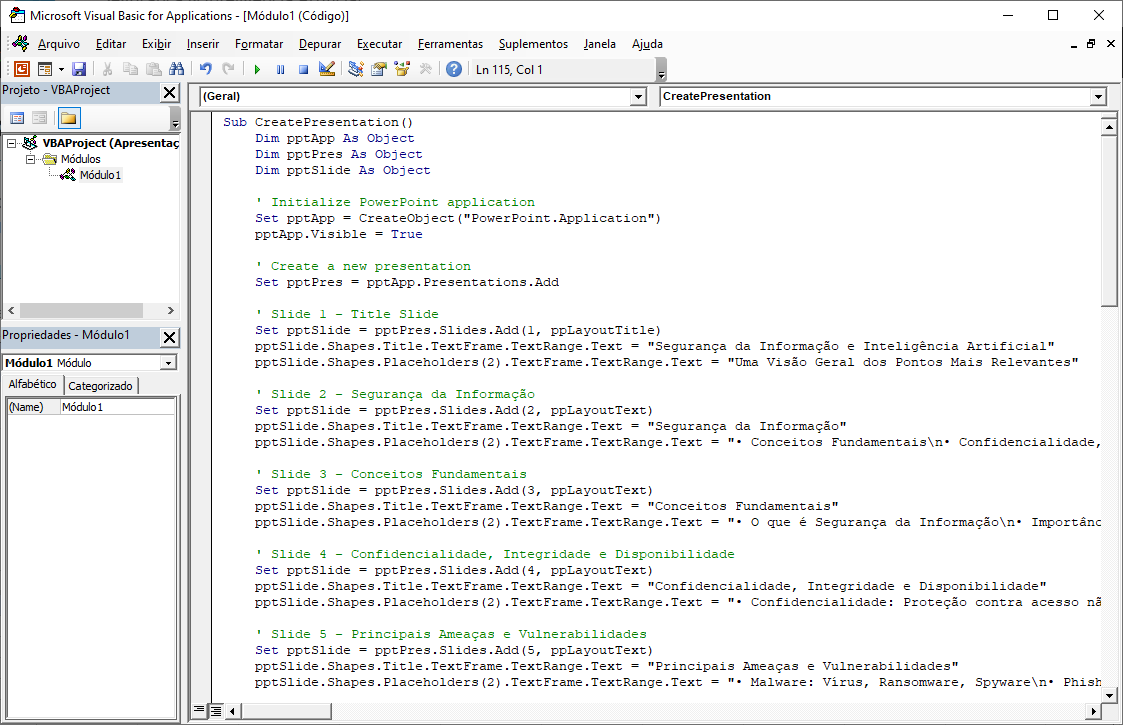Click the Redo arrow icon
1123x725 pixels.
pos(228,69)
